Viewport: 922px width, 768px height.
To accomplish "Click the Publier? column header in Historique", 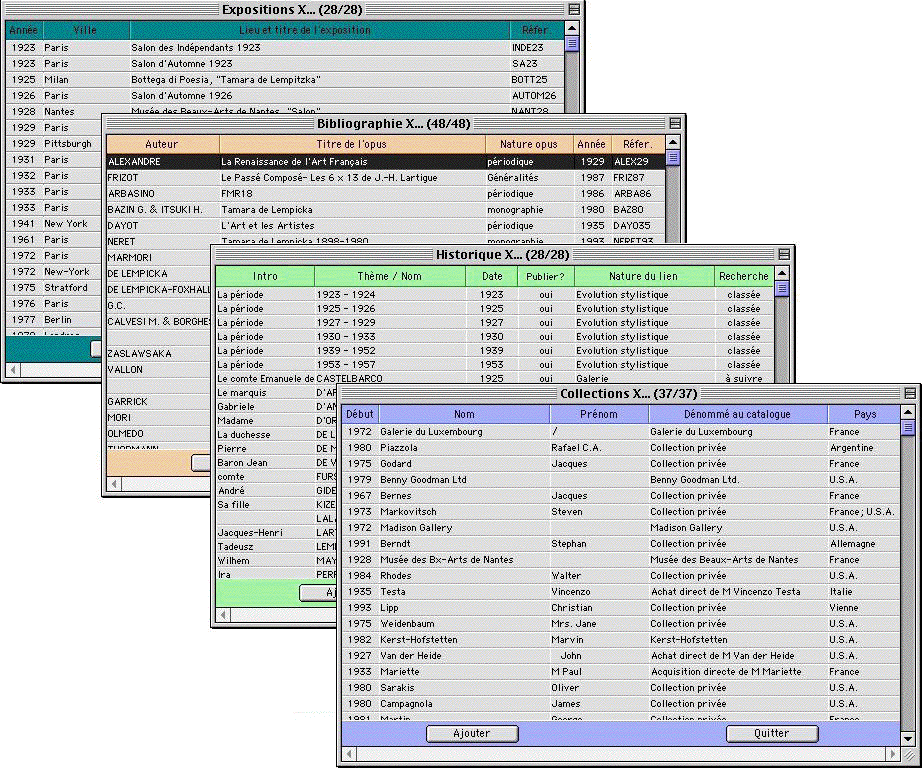I will click(x=545, y=276).
